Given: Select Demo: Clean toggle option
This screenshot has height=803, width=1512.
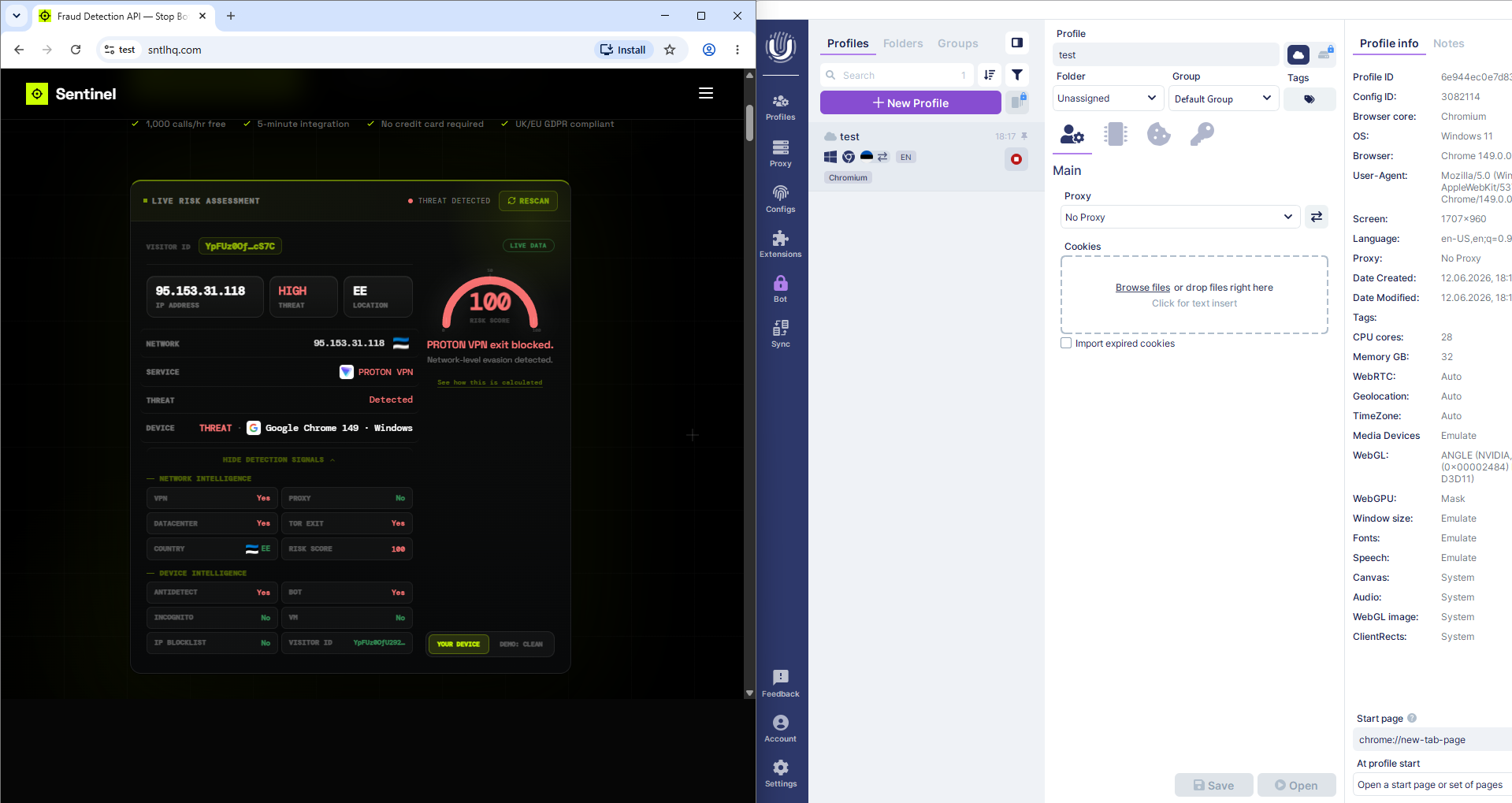Looking at the screenshot, I should click(x=521, y=644).
